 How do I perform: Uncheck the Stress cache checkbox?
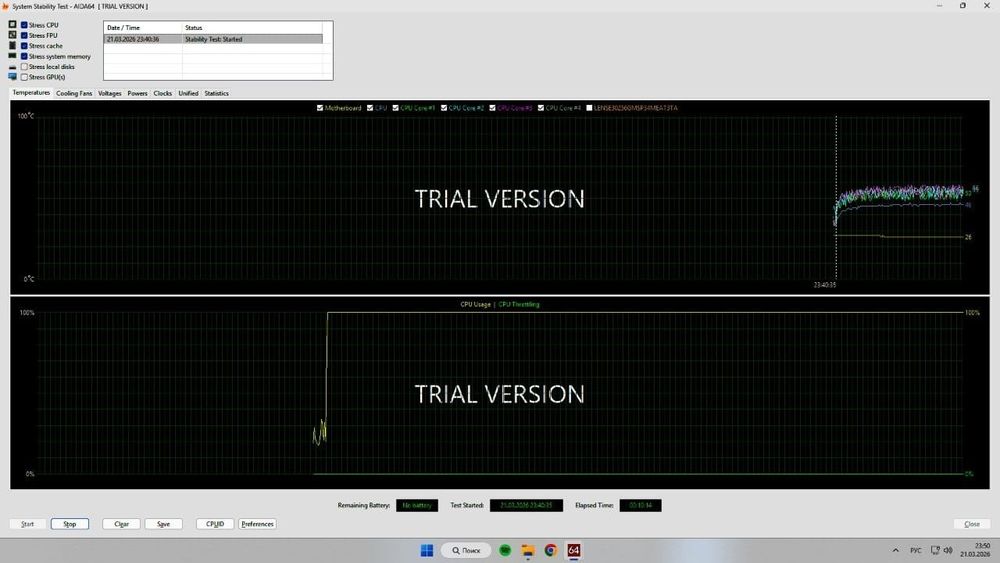(24, 46)
